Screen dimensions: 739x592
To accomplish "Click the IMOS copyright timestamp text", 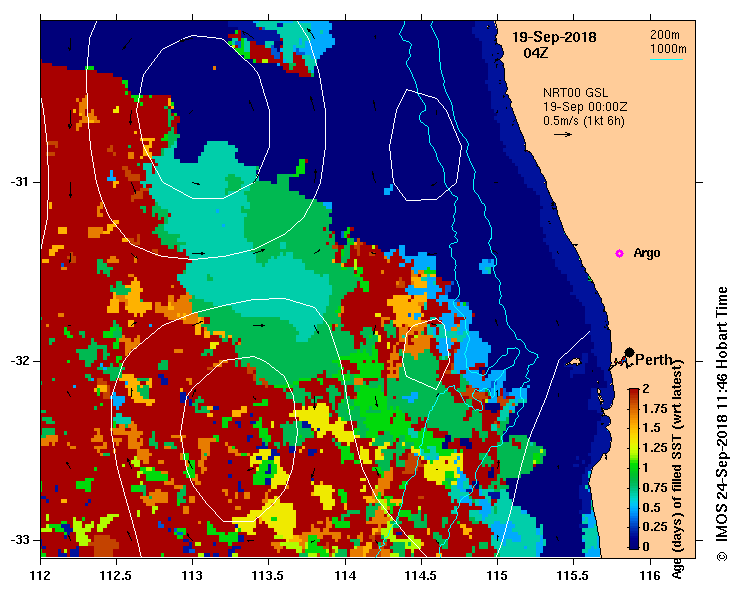I will click(722, 424).
